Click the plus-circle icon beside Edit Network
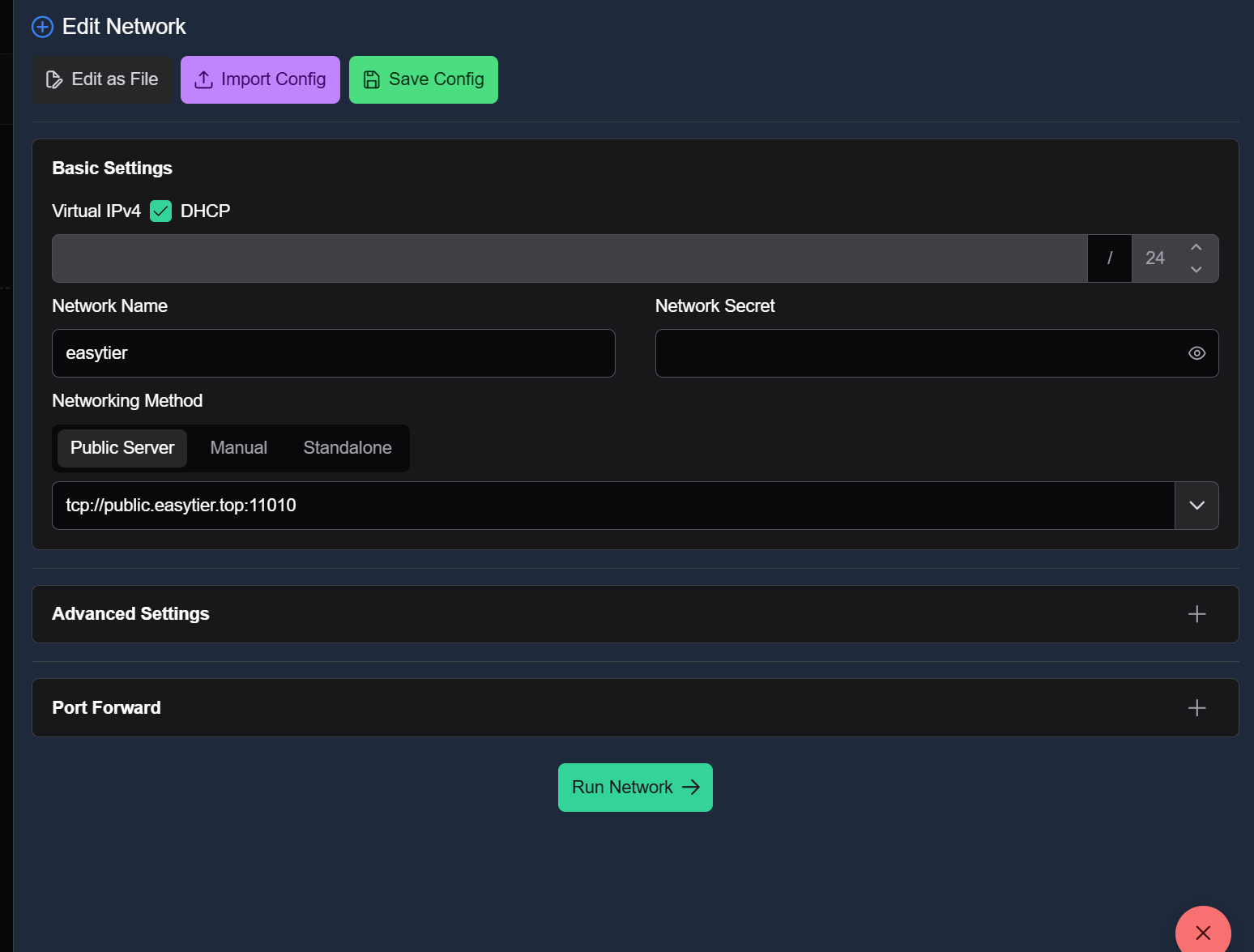1254x952 pixels. click(x=42, y=27)
